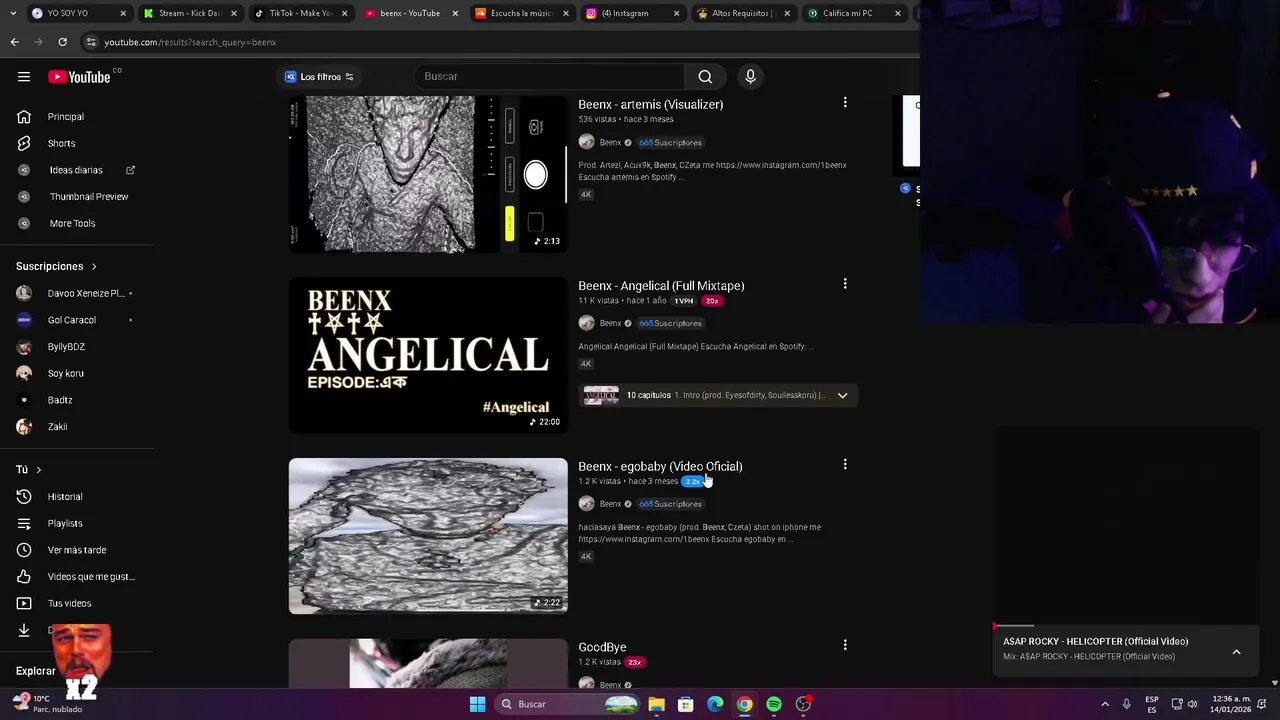This screenshot has width=1280, height=720.
Task: Open the weather widget showing 10°C
Action: pyautogui.click(x=47, y=704)
